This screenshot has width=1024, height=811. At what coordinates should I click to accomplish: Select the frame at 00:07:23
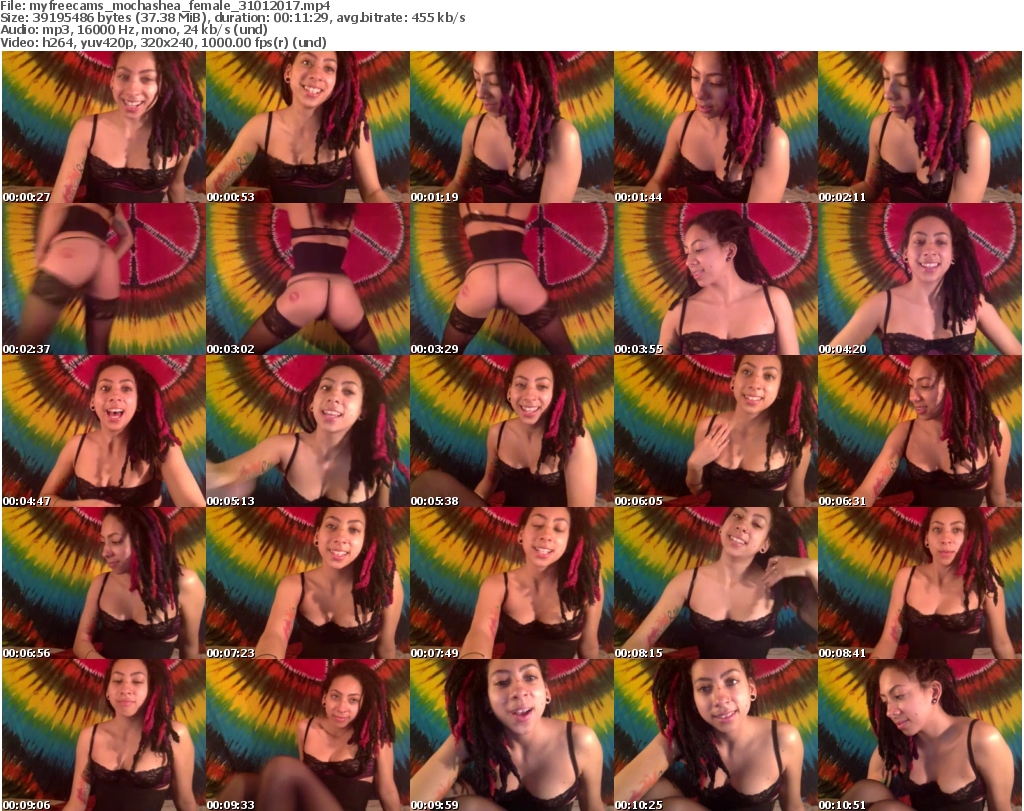point(308,583)
